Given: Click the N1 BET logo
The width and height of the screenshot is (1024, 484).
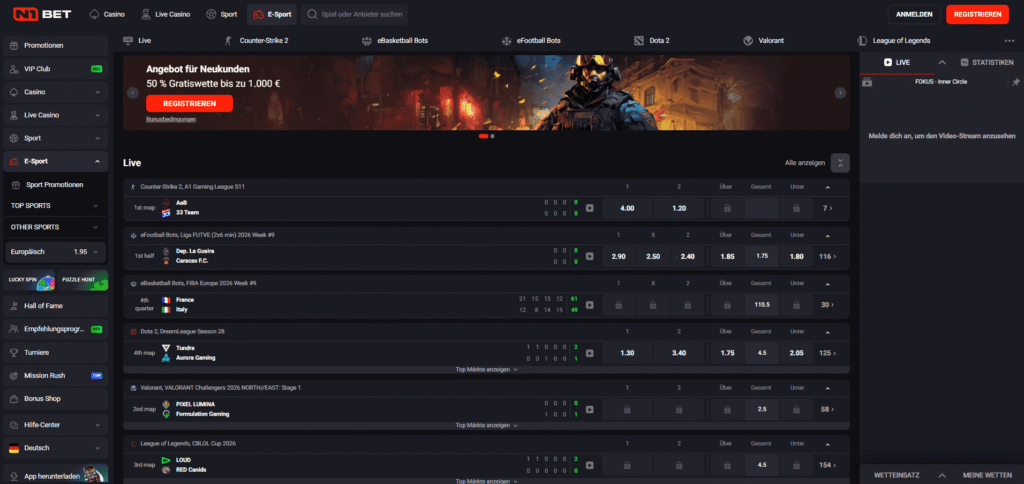Looking at the screenshot, I should (x=41, y=14).
